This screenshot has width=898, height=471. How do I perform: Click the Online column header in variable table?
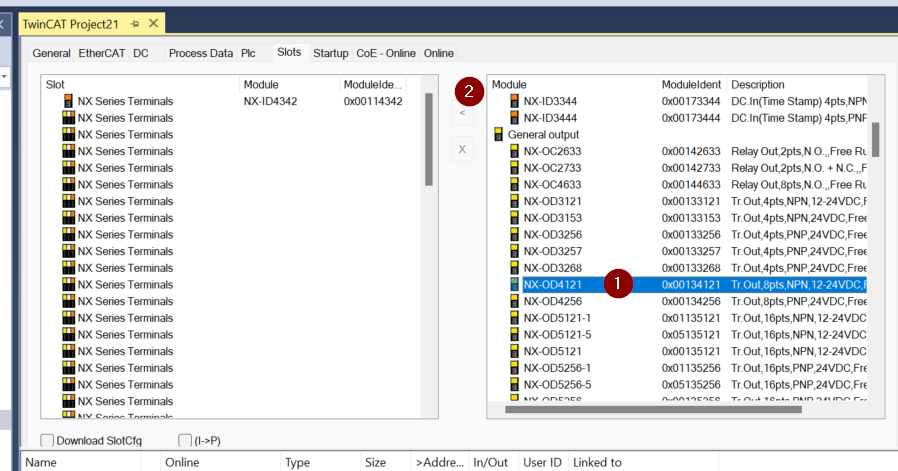click(222, 462)
